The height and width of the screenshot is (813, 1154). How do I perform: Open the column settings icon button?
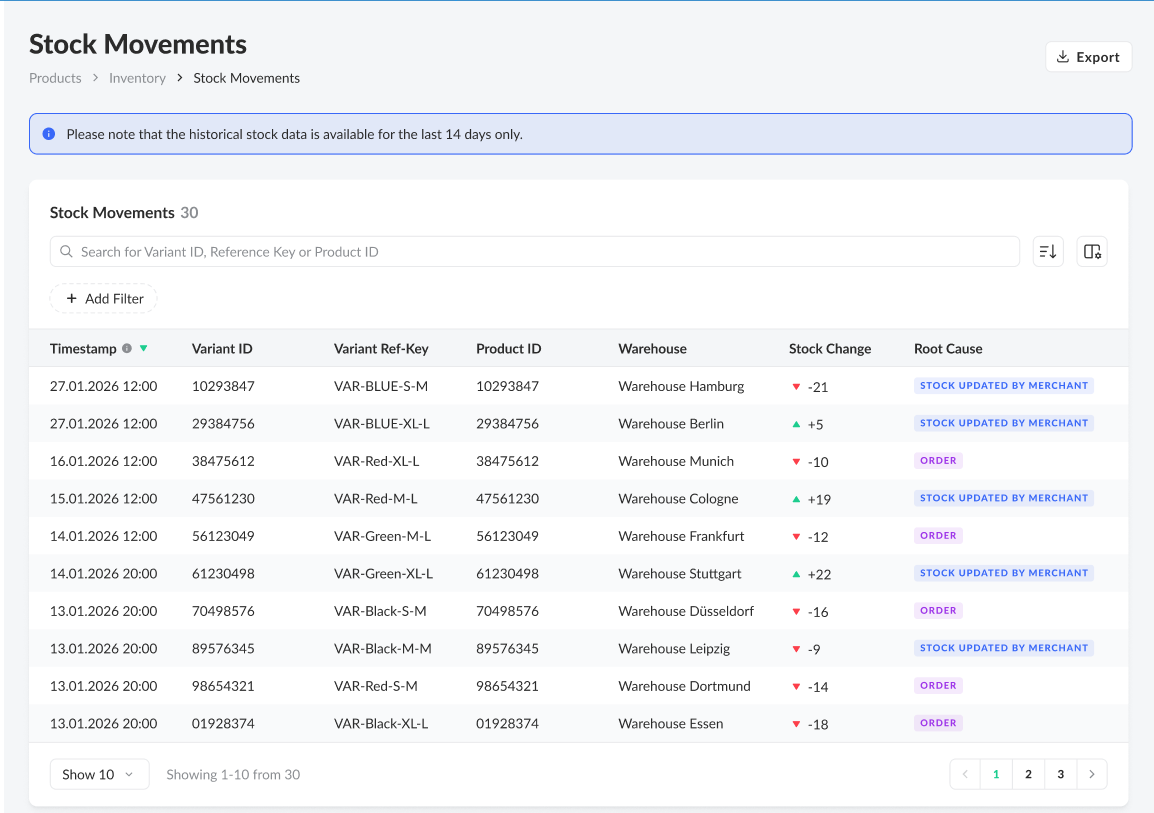[1092, 252]
